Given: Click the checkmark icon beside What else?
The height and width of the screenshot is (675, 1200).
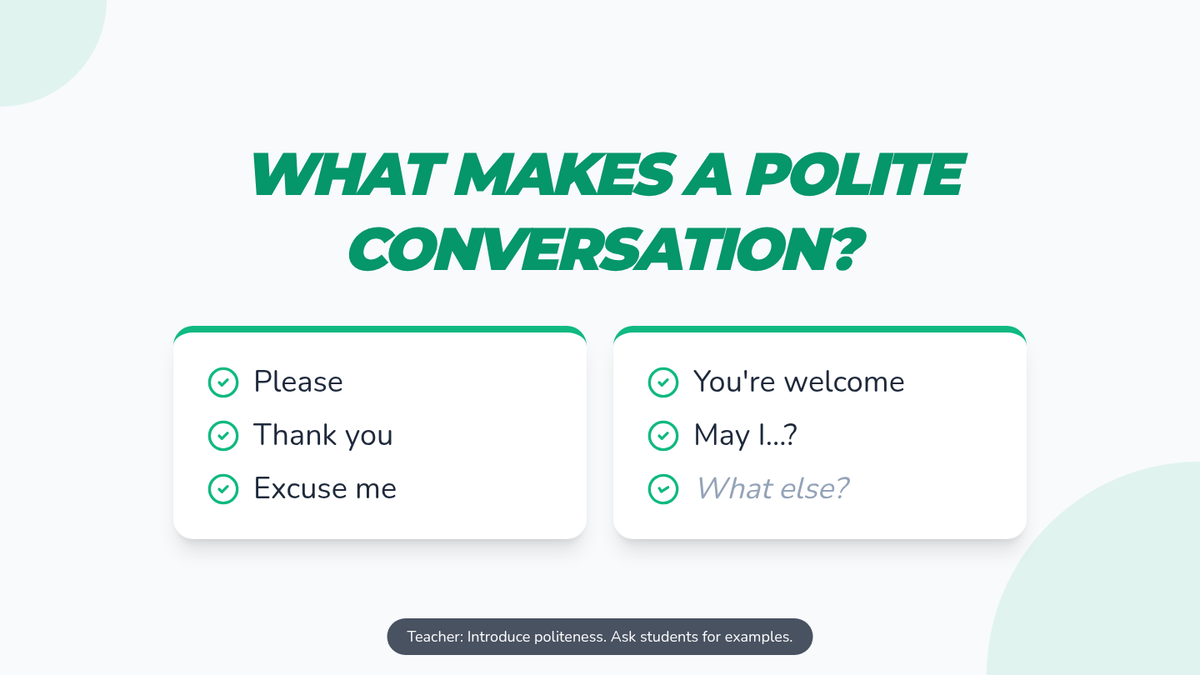Looking at the screenshot, I should pos(663,489).
